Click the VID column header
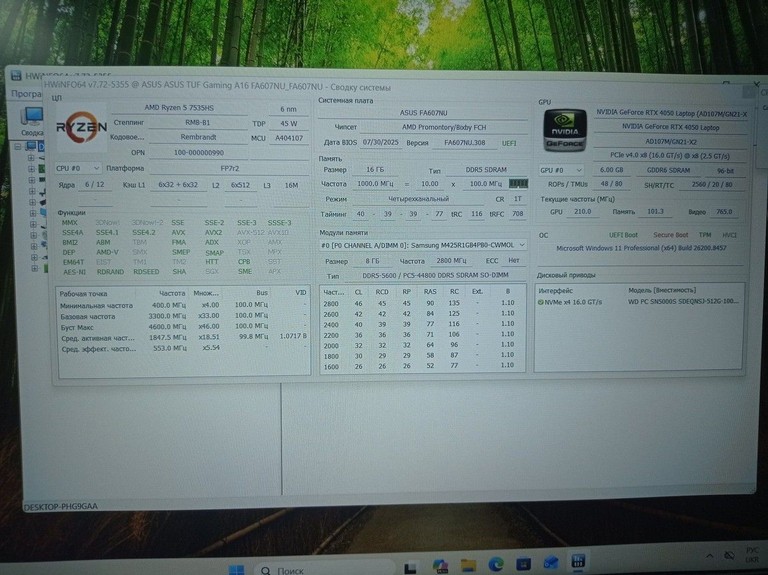768x575 pixels. 301,292
